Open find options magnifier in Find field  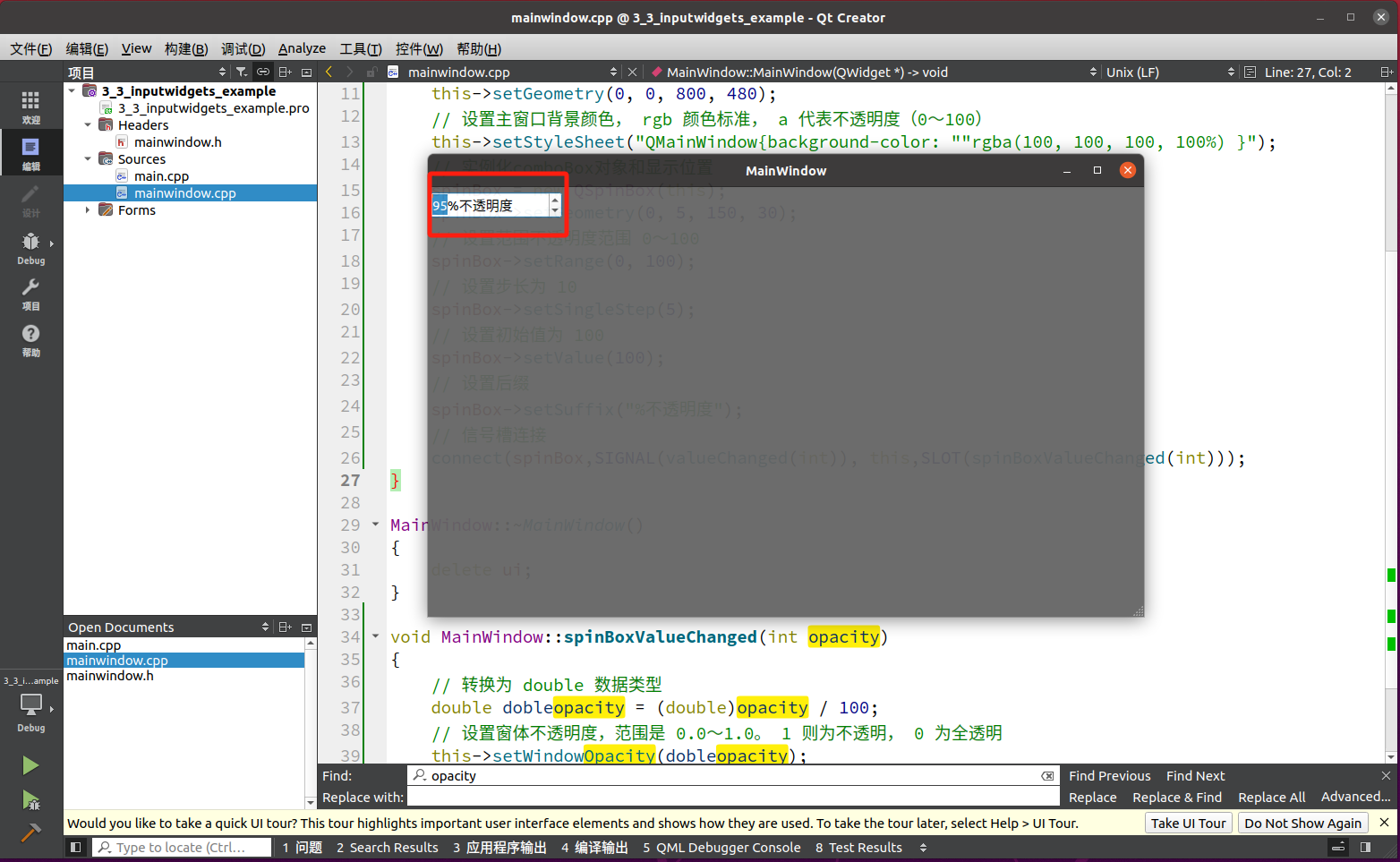(419, 775)
